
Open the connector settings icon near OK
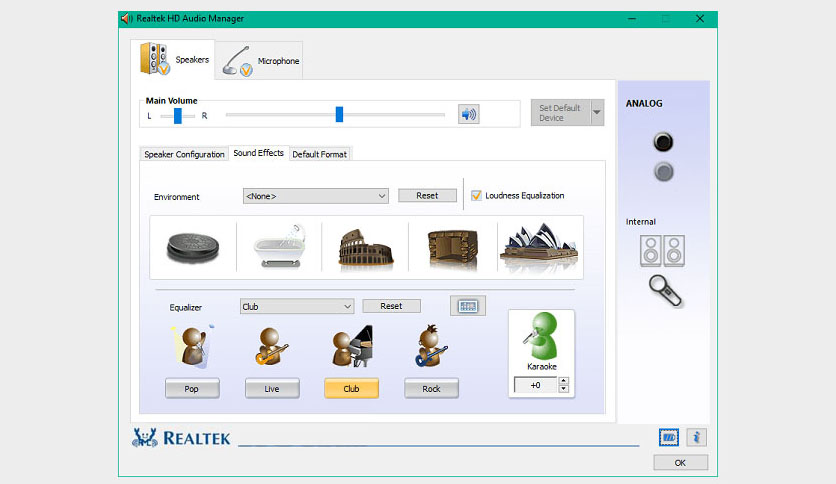pyautogui.click(x=669, y=438)
